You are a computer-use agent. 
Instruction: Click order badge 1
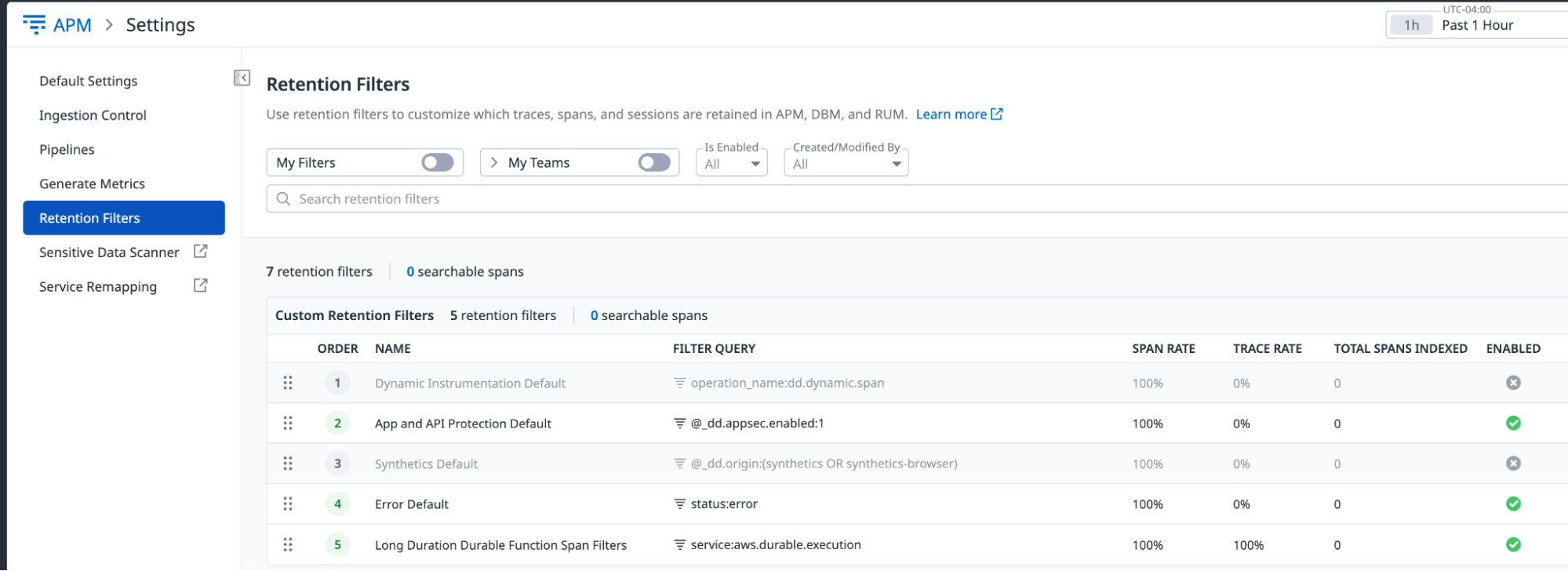click(x=337, y=383)
